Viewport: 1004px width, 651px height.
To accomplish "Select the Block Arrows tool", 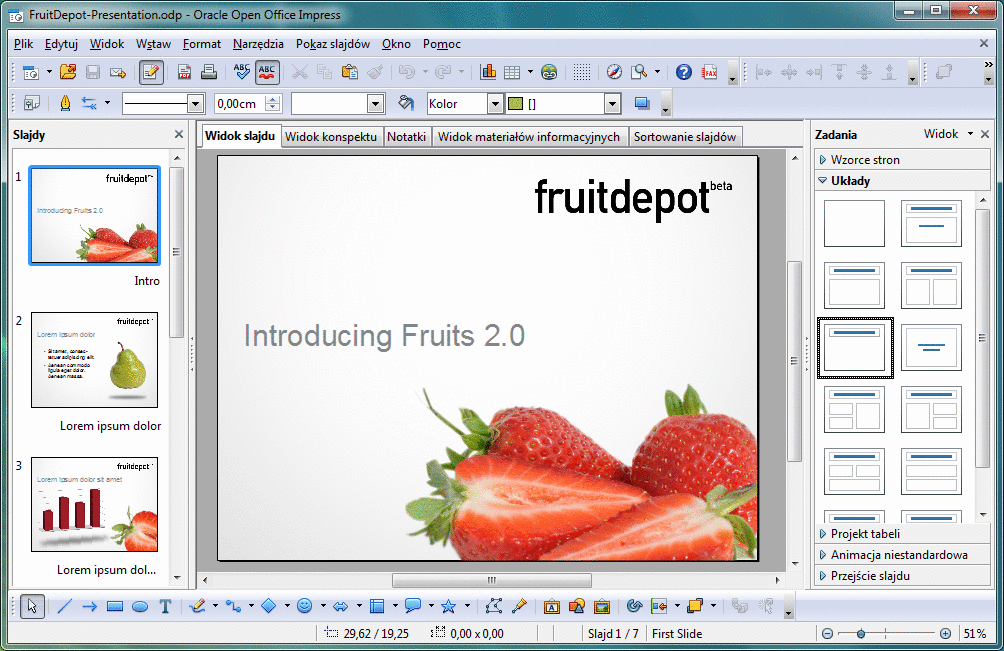I will [341, 606].
